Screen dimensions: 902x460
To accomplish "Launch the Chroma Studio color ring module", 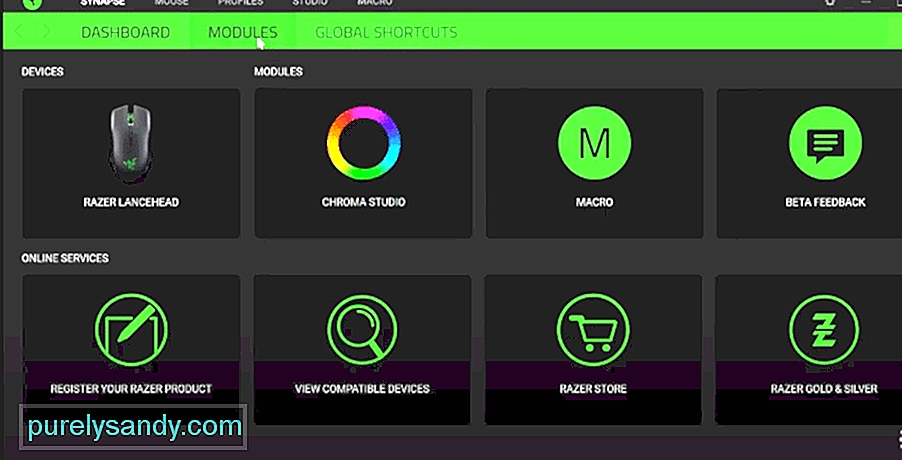I will (x=364, y=163).
